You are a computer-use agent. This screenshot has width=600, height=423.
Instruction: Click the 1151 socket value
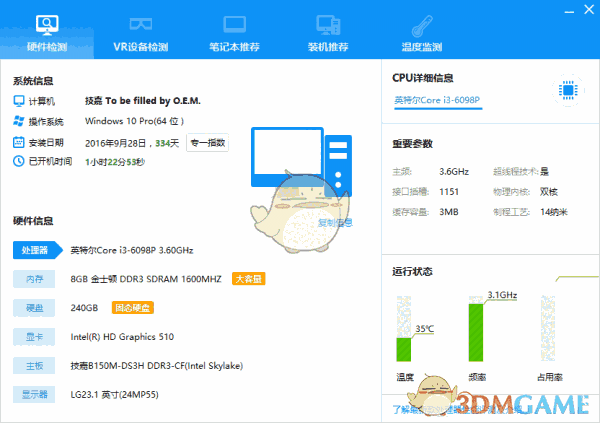click(449, 191)
